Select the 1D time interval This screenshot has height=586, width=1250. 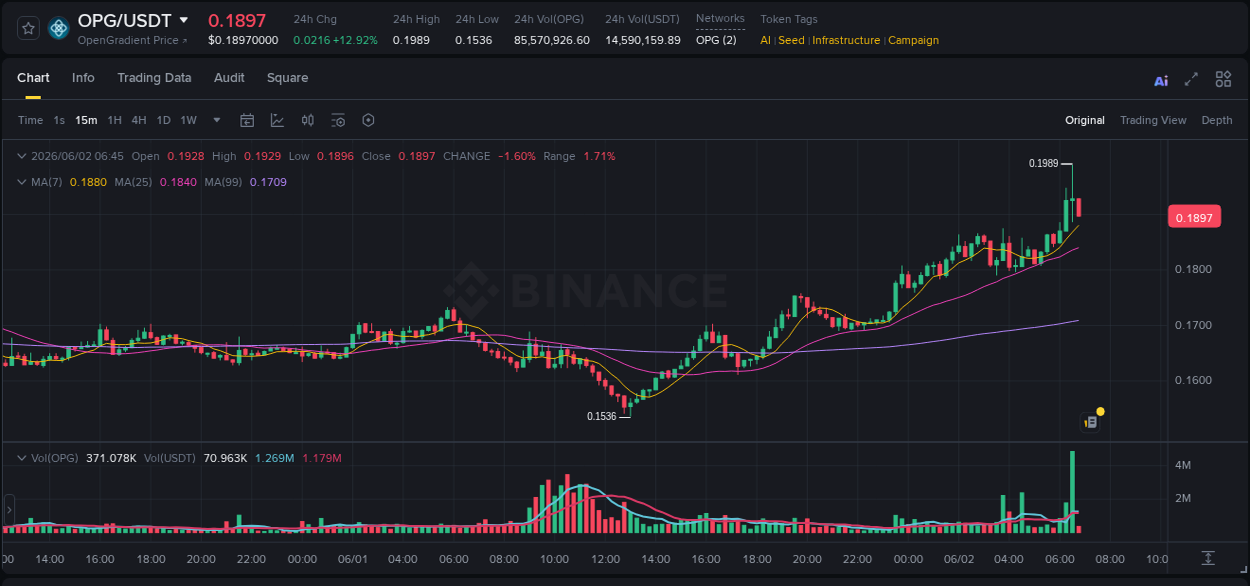[163, 120]
